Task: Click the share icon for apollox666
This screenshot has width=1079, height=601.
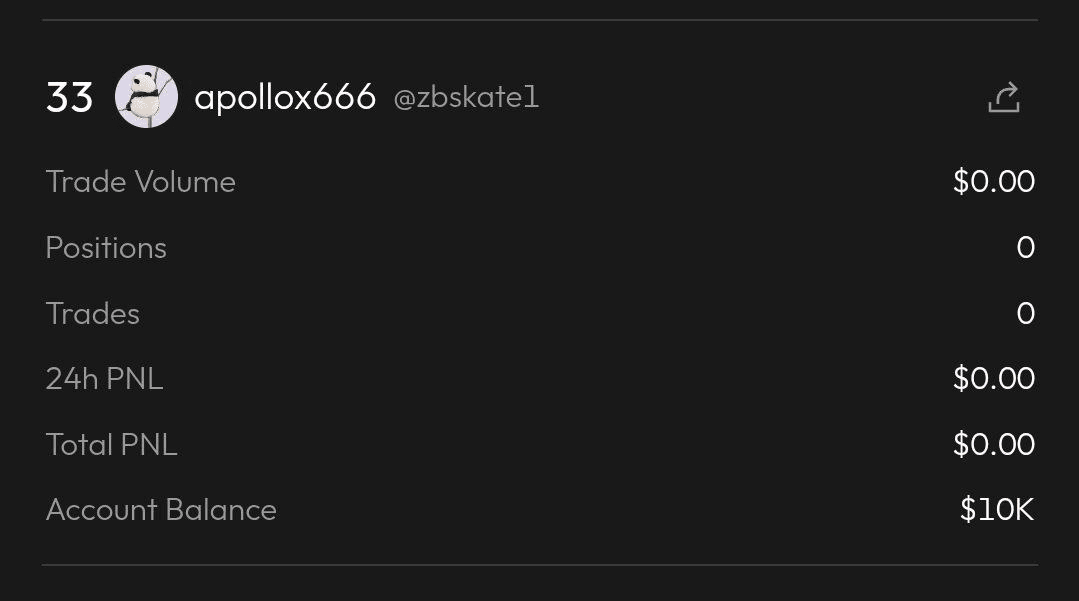Action: pyautogui.click(x=1003, y=97)
